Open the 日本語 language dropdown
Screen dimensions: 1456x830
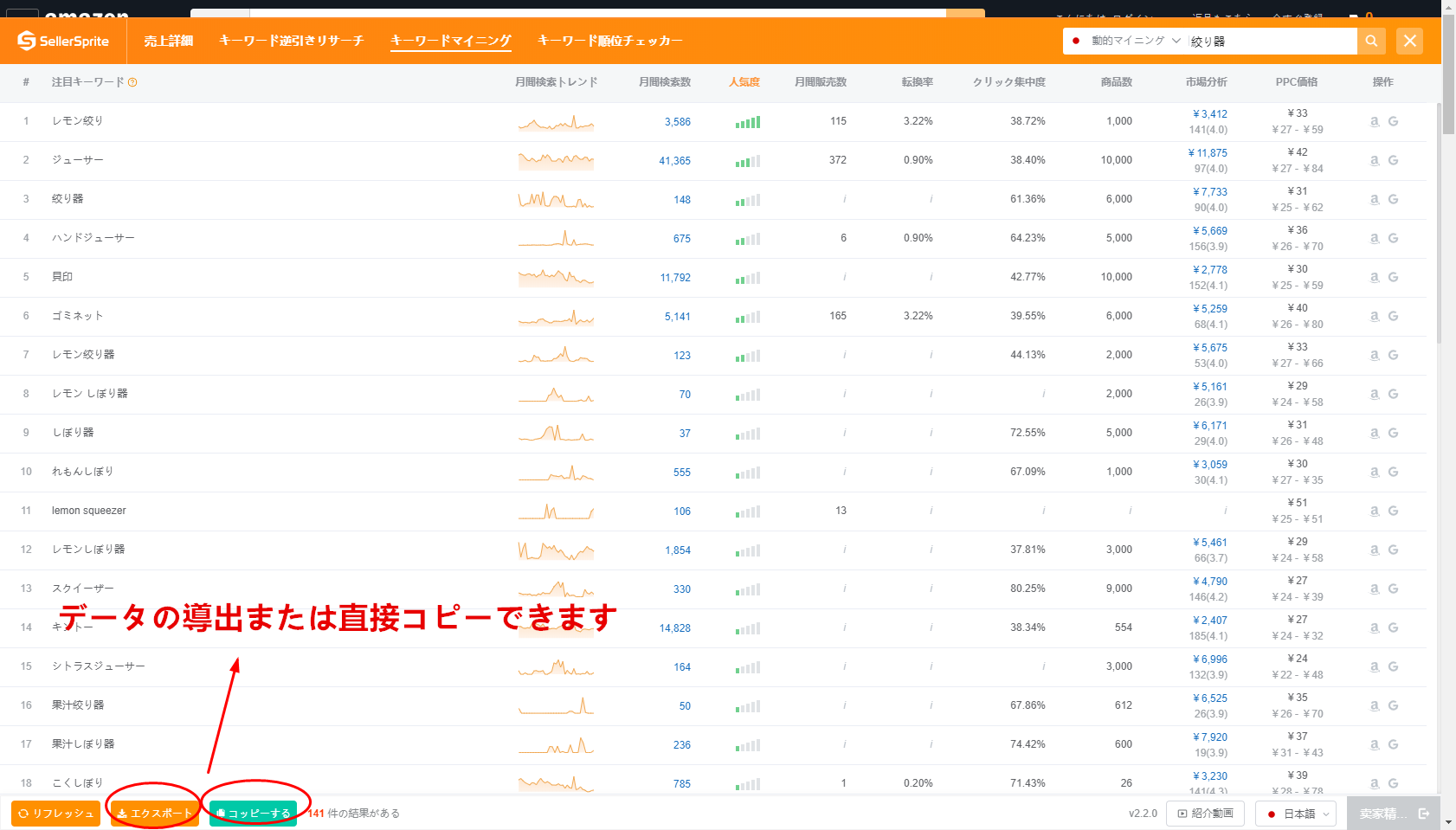pyautogui.click(x=1297, y=814)
